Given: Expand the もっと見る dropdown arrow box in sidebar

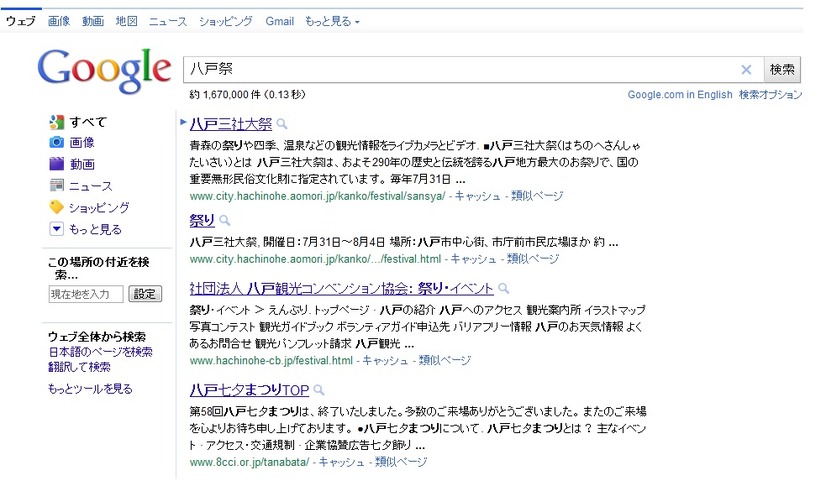Looking at the screenshot, I should (56, 229).
